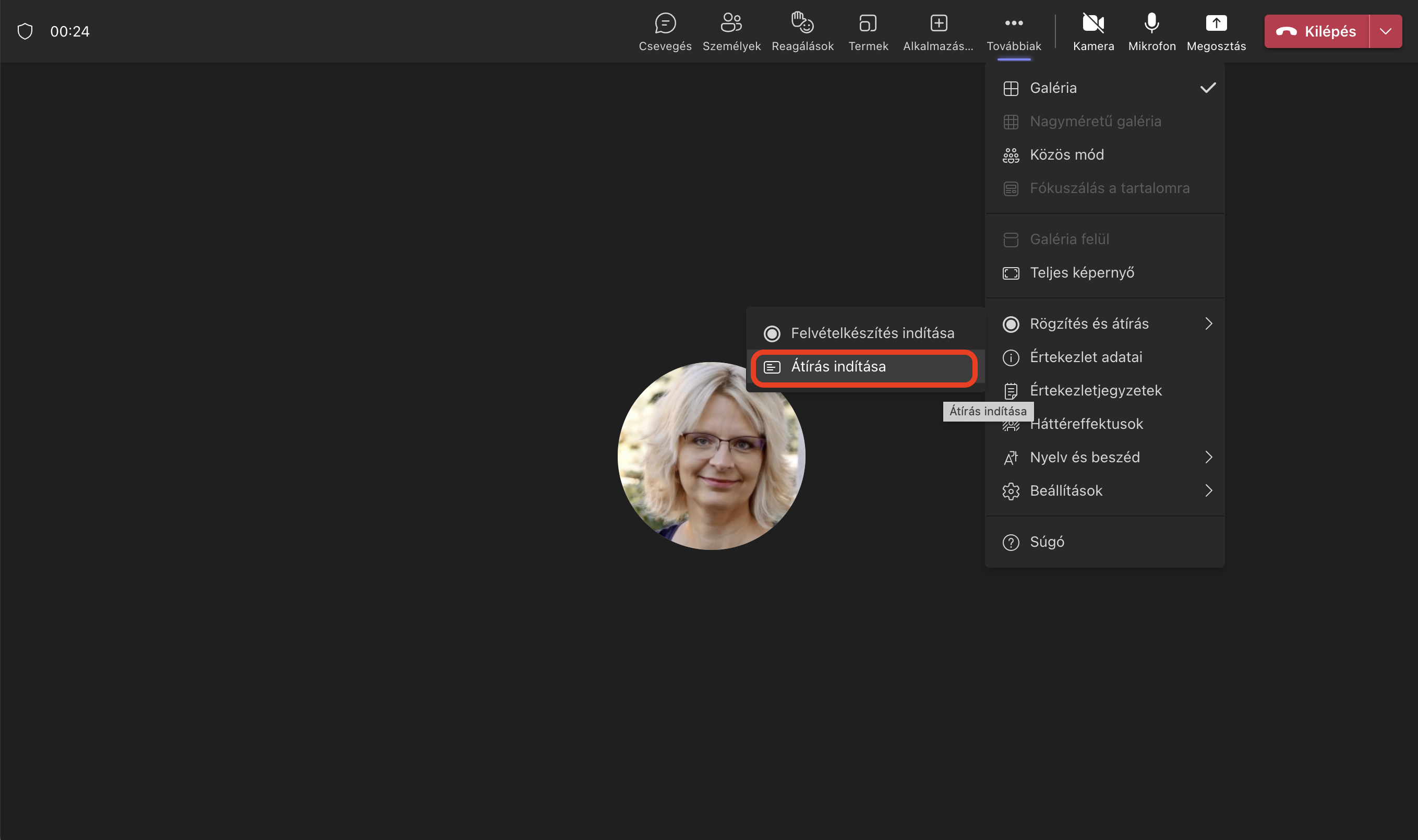Switch to Közös mód view
The image size is (1418, 840).
(x=1104, y=154)
